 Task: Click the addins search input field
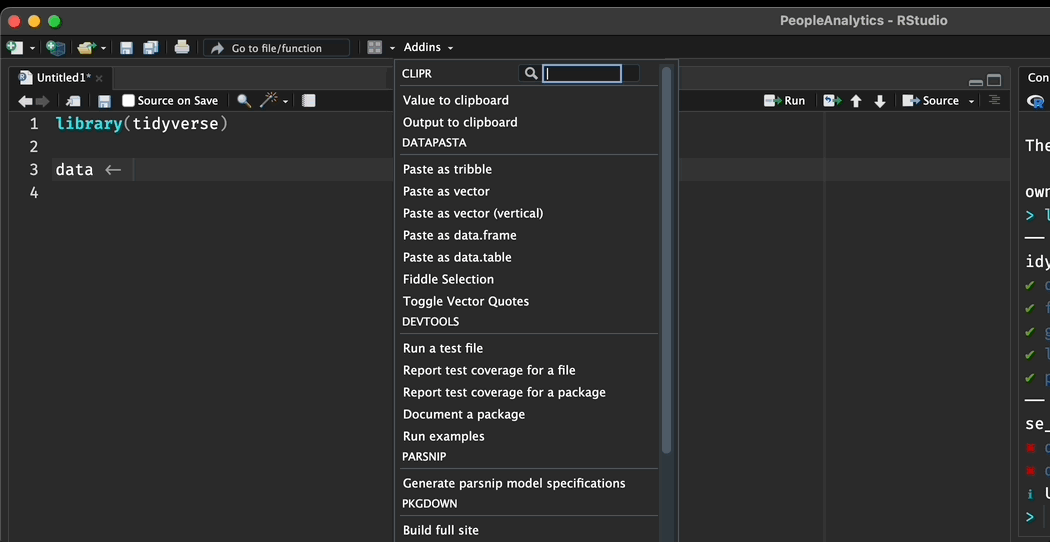582,74
